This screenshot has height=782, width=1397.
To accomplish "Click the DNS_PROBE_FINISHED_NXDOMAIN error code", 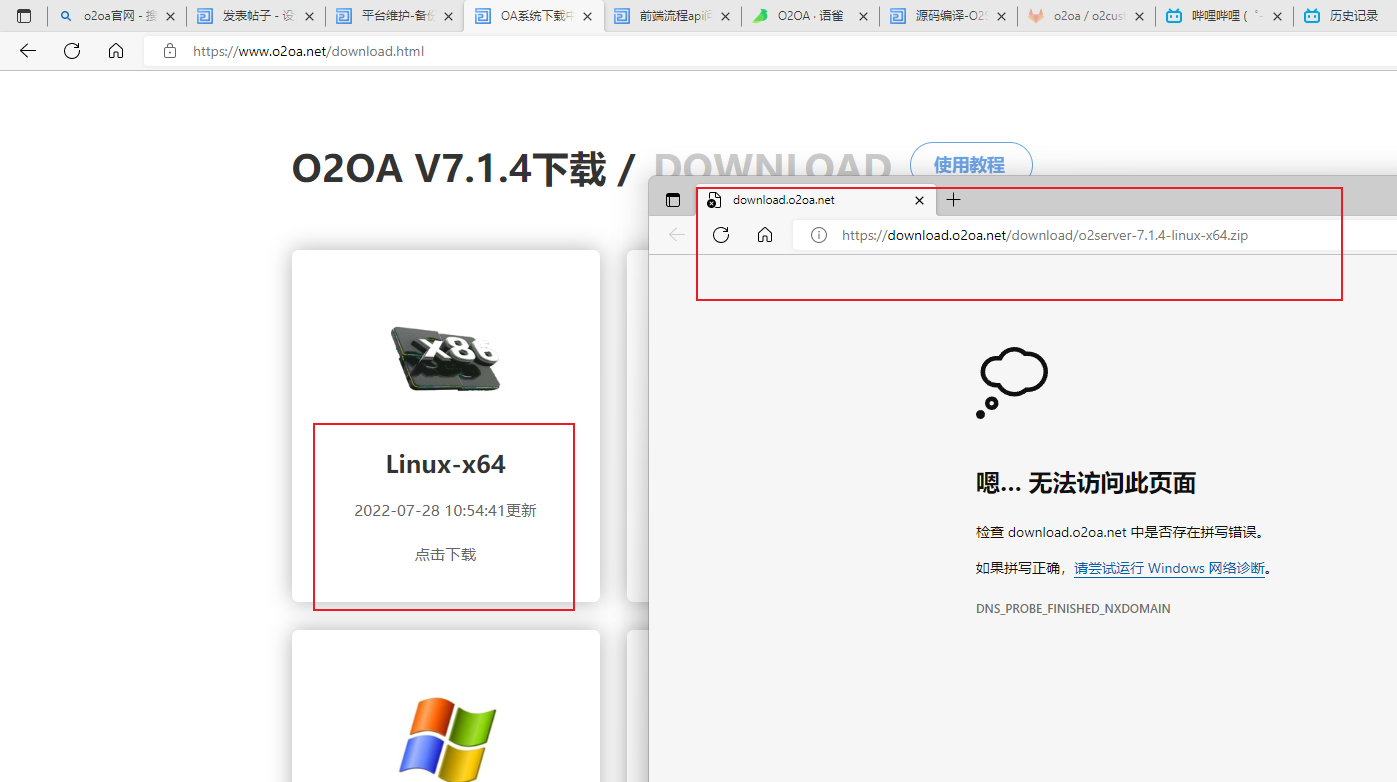I will pos(1073,608).
